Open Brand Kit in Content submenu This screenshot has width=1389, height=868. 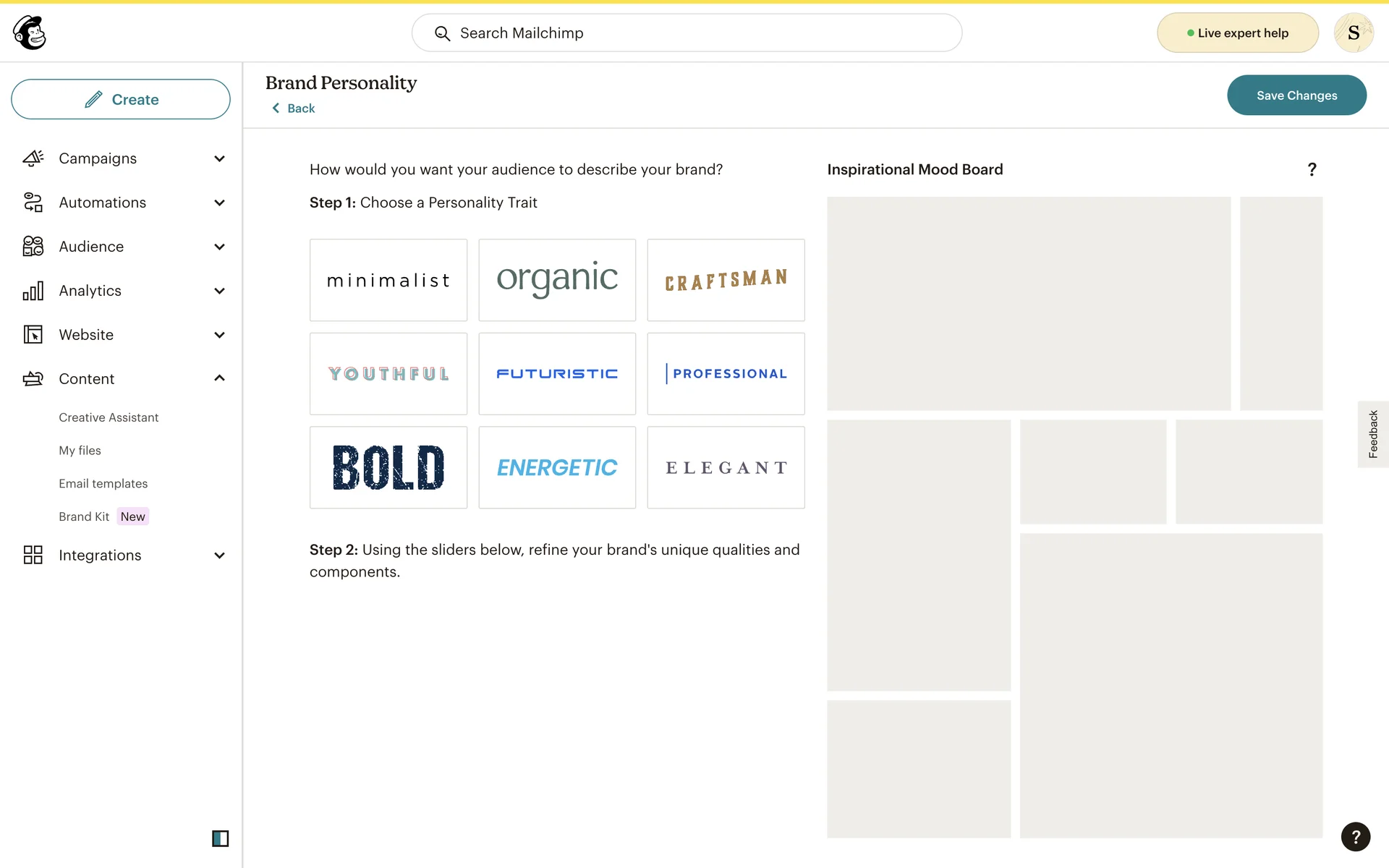point(84,516)
